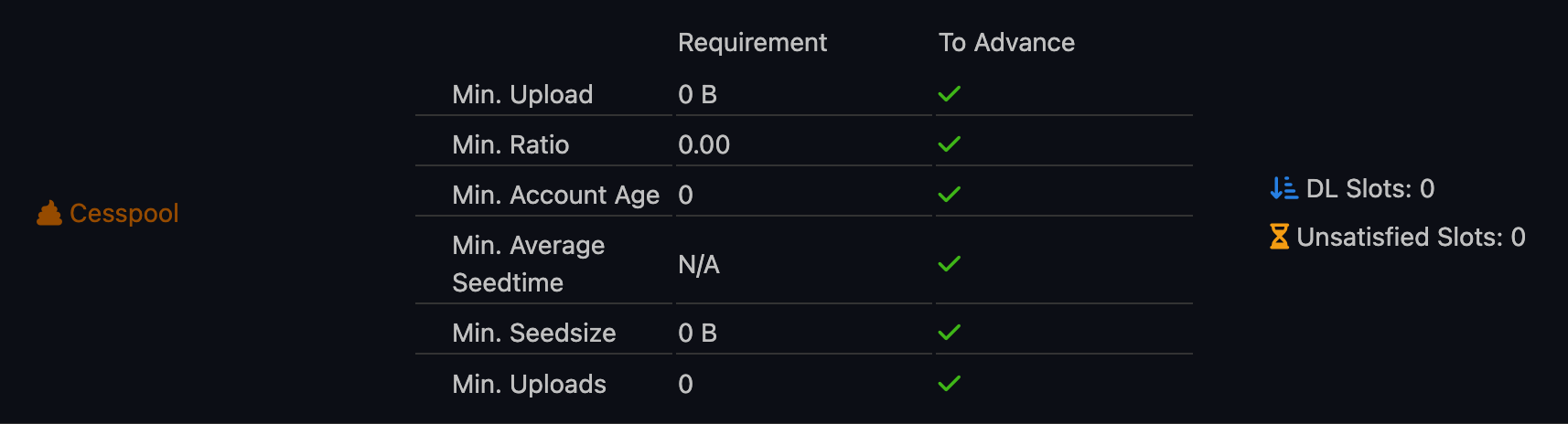Viewport: 1568px width, 424px height.
Task: Open the Cesspool group link
Action: coord(124,213)
